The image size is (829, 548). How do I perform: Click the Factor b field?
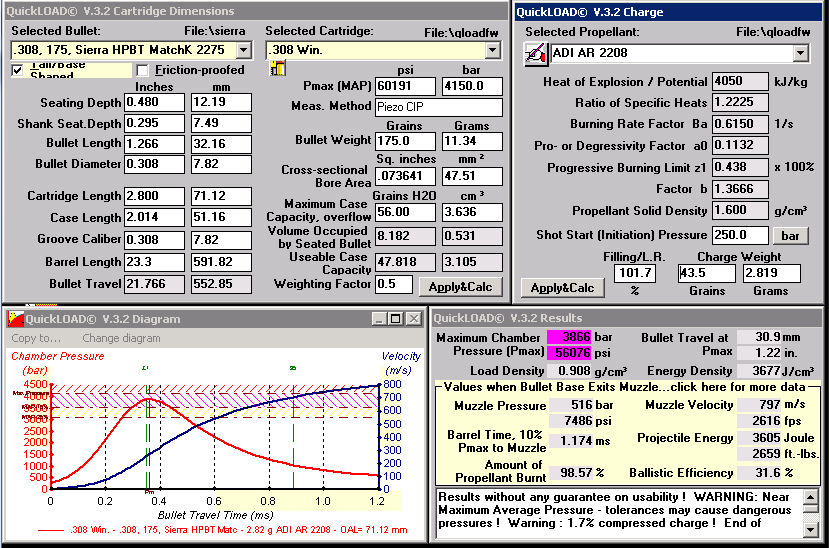740,189
